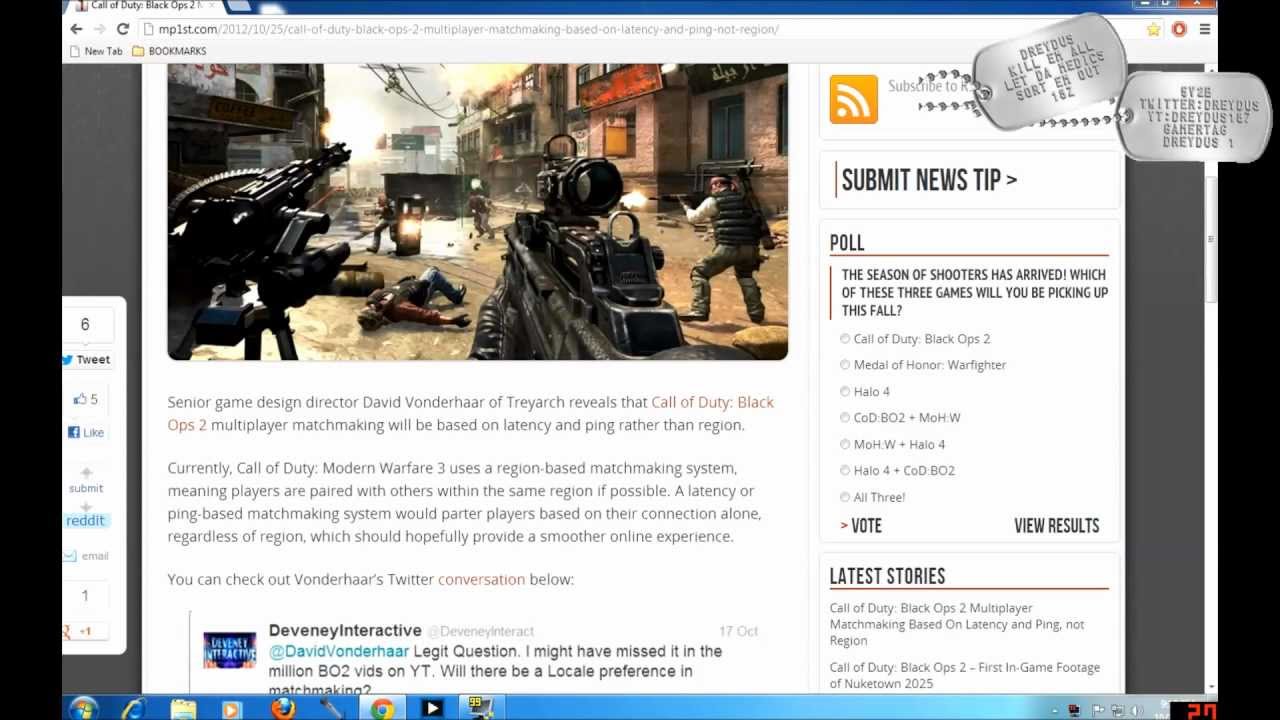Screen dimensions: 1280x720
Task: Click the reddit share button
Action: 85,520
